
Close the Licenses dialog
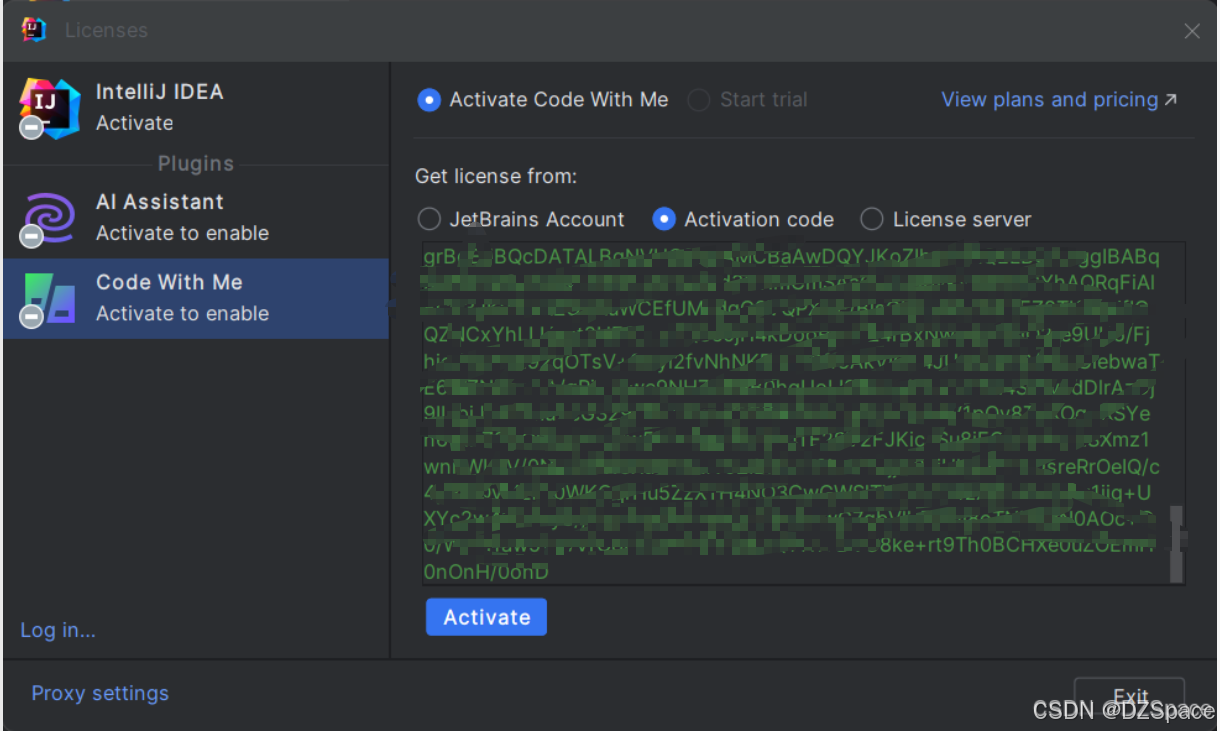[x=1192, y=31]
